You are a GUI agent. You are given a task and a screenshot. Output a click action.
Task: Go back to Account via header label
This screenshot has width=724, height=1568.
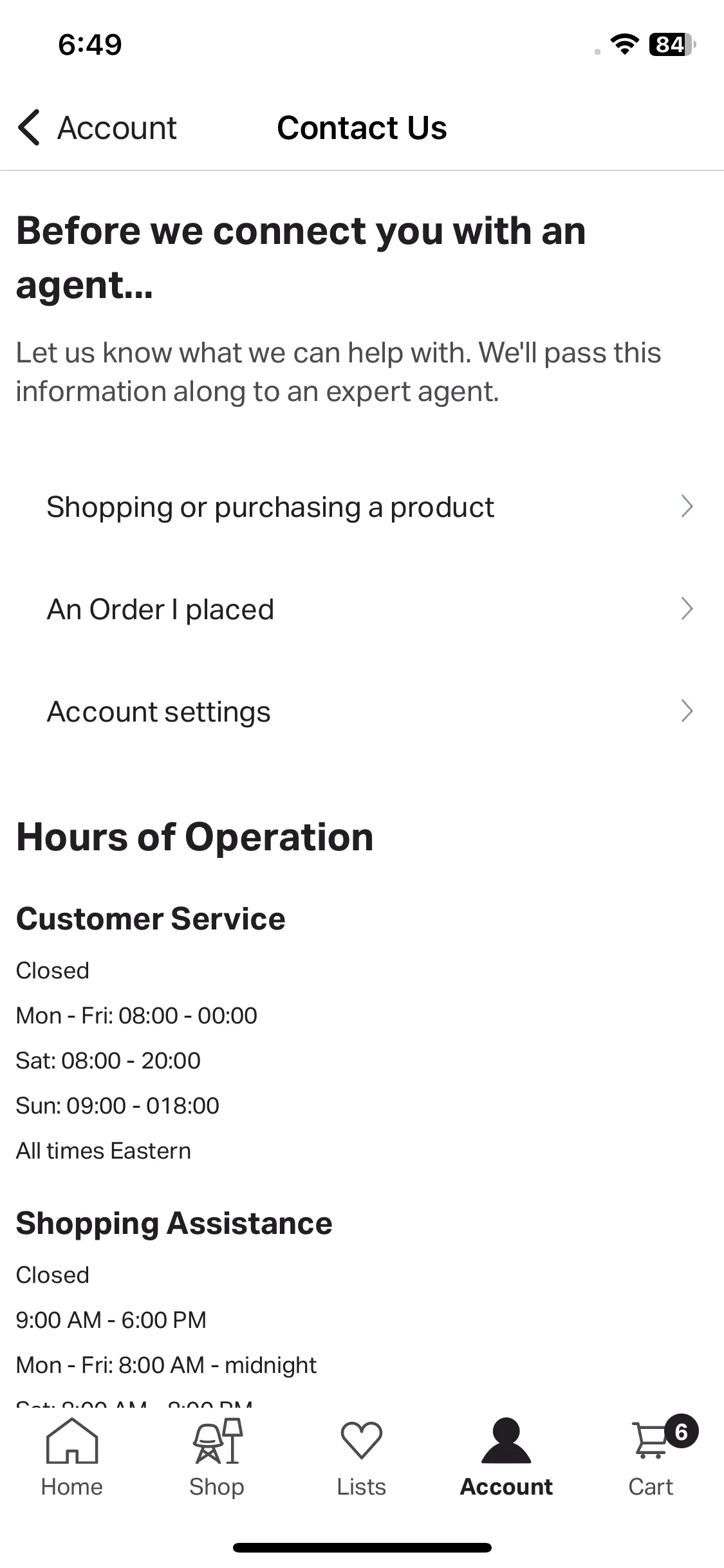(x=117, y=128)
